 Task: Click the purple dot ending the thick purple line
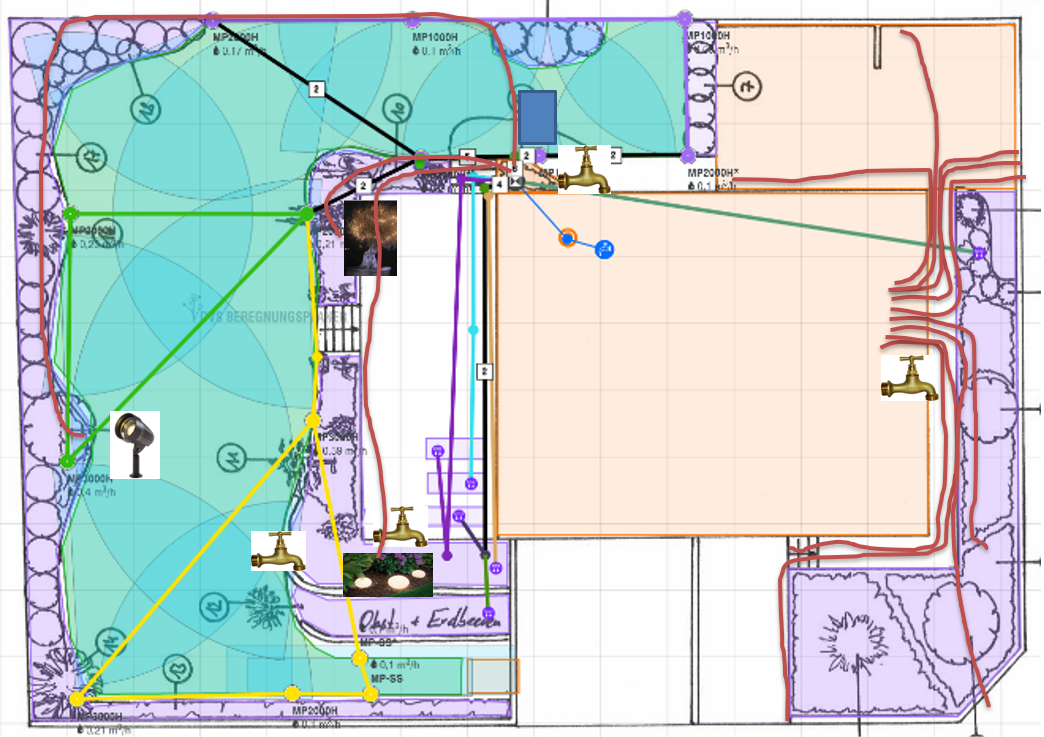(x=447, y=555)
